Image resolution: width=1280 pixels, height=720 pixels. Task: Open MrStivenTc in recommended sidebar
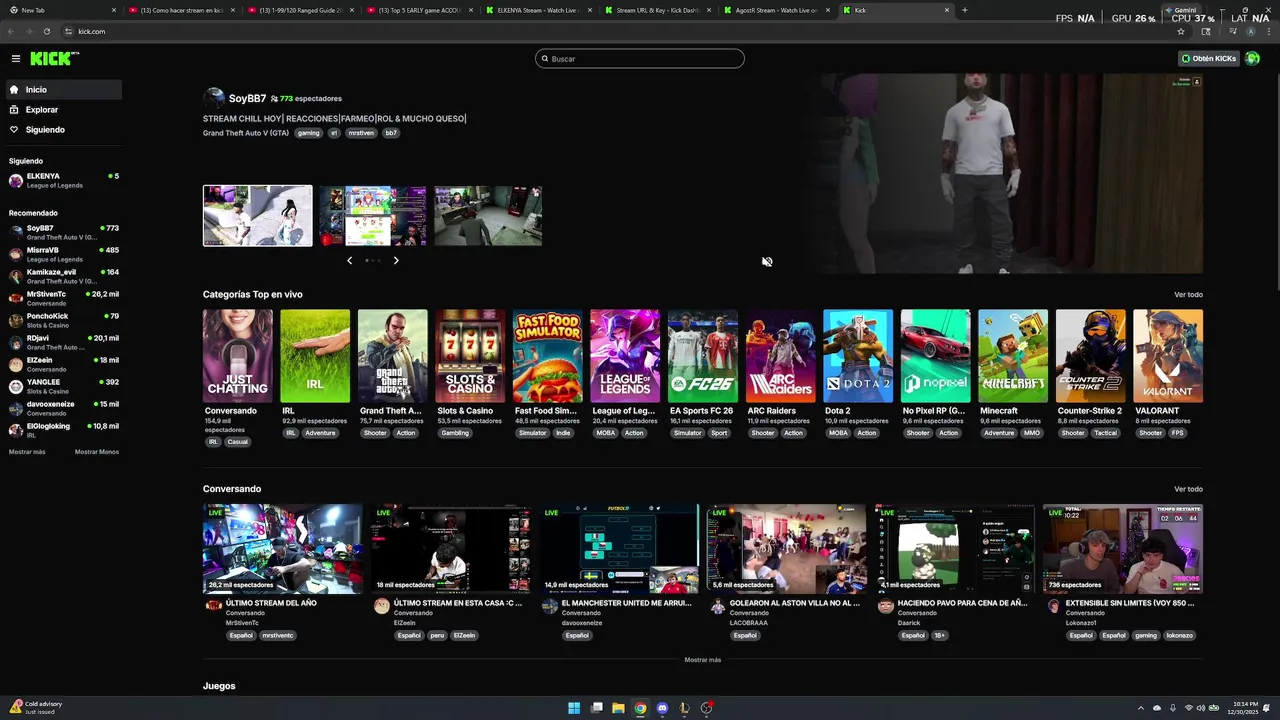click(x=64, y=298)
